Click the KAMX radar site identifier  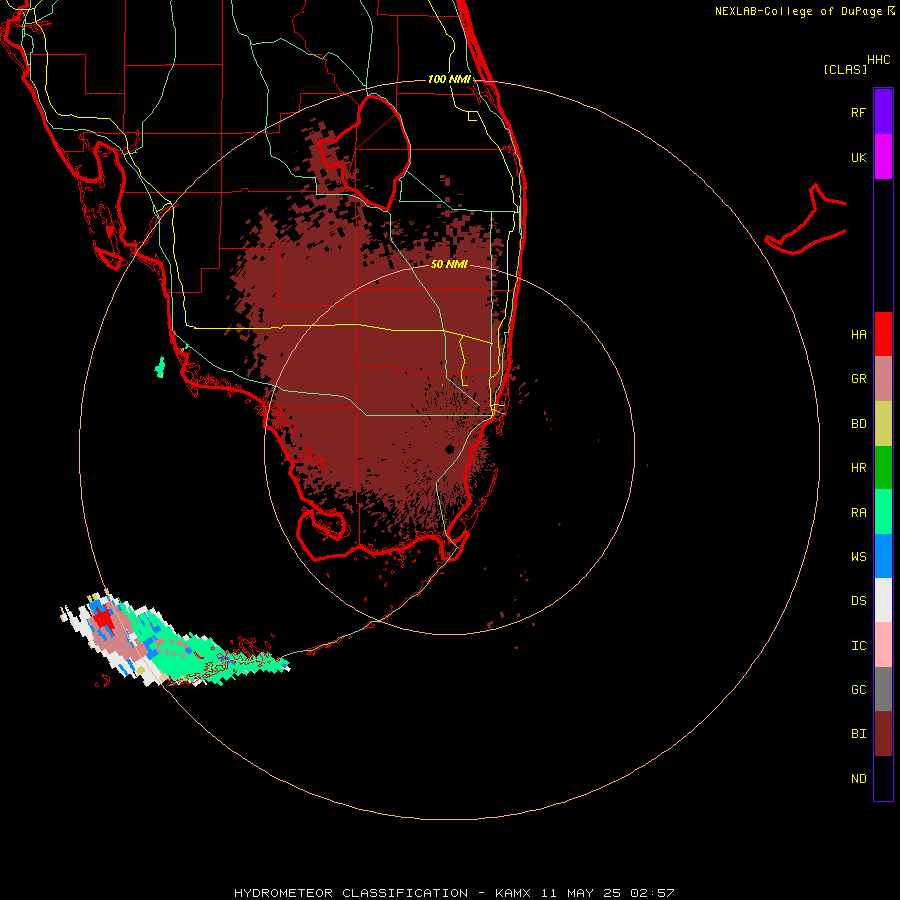pyautogui.click(x=513, y=893)
